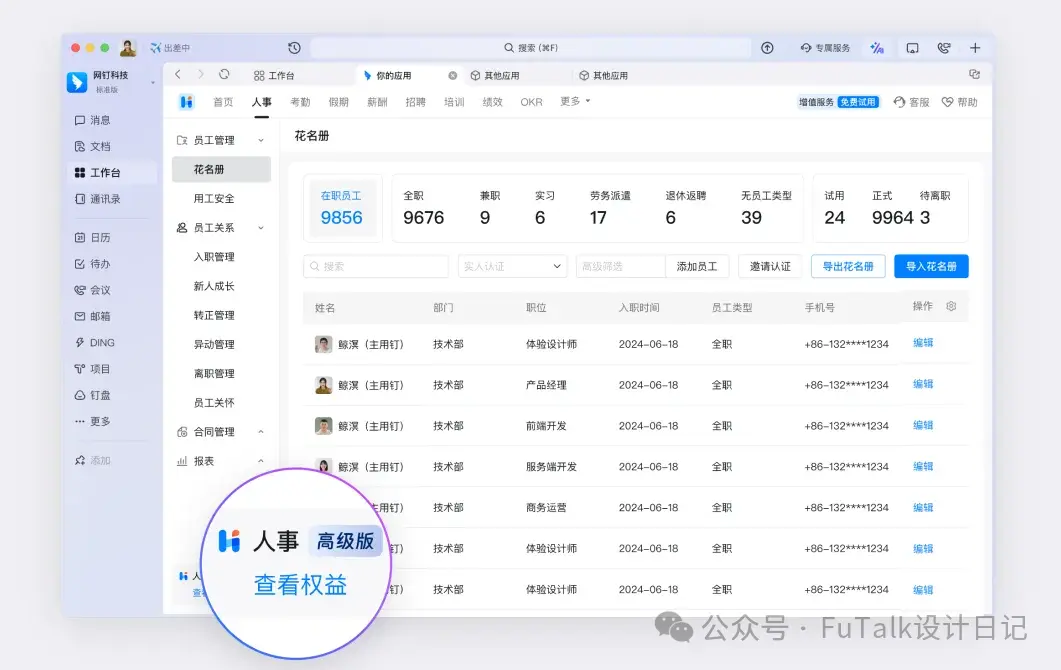The height and width of the screenshot is (670, 1061).
Task: Open 日历 calendar in the sidebar
Action: click(x=93, y=238)
